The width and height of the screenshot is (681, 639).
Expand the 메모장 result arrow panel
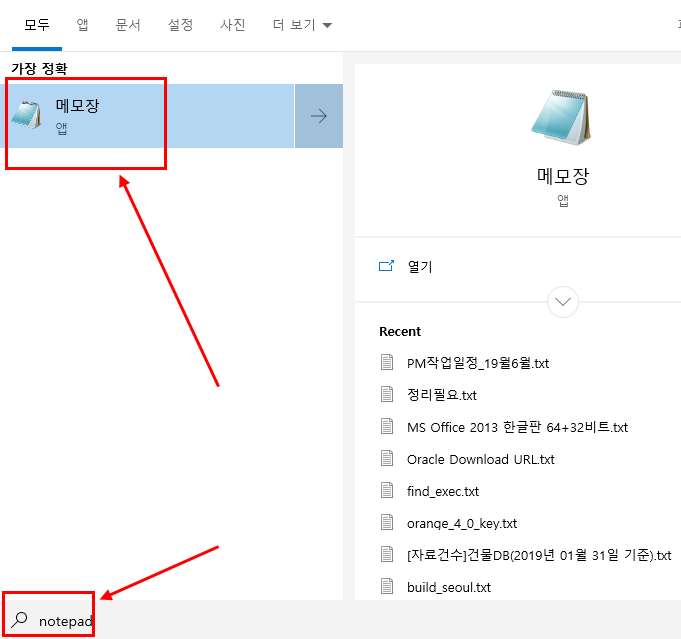tap(319, 116)
